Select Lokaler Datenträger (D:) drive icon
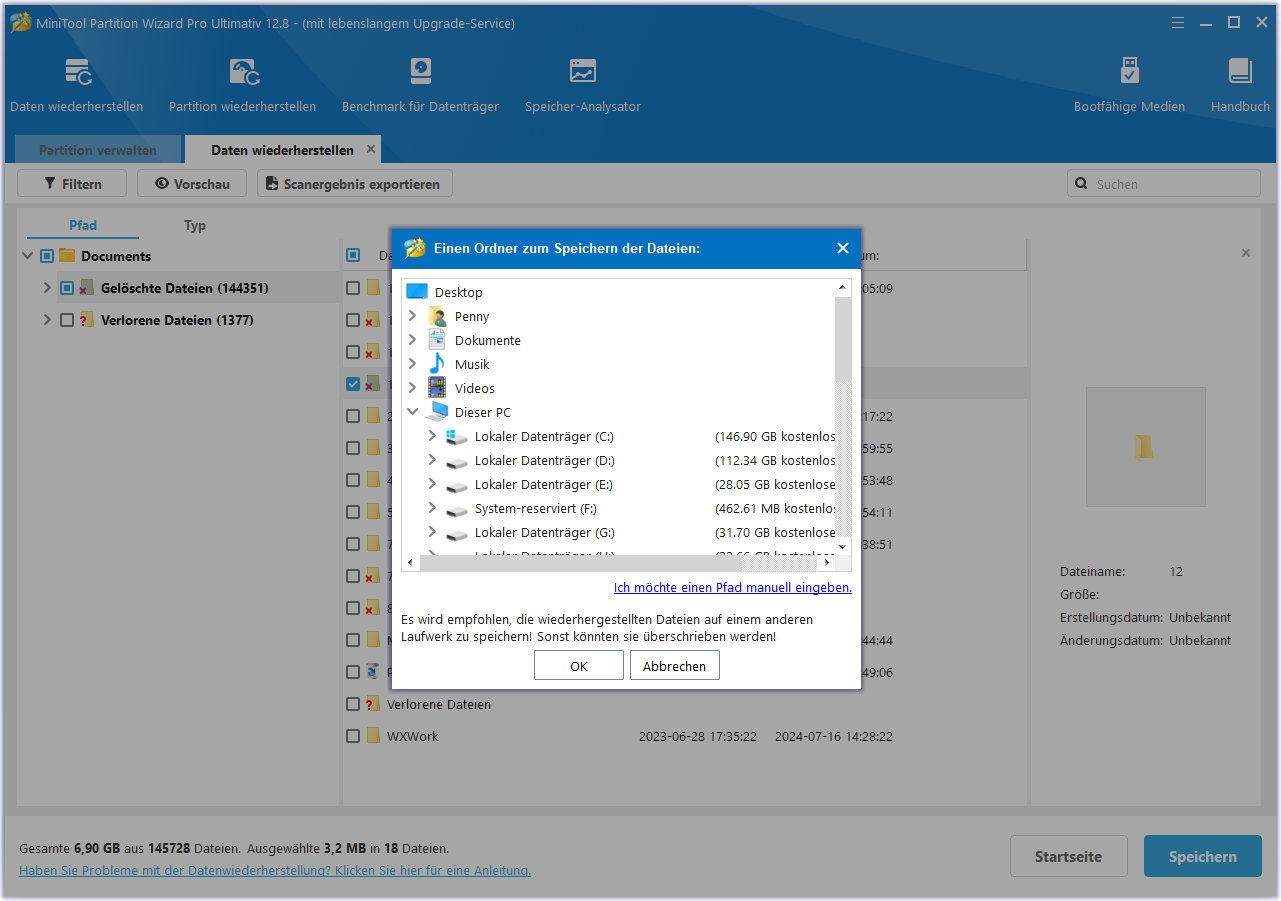 pos(457,461)
